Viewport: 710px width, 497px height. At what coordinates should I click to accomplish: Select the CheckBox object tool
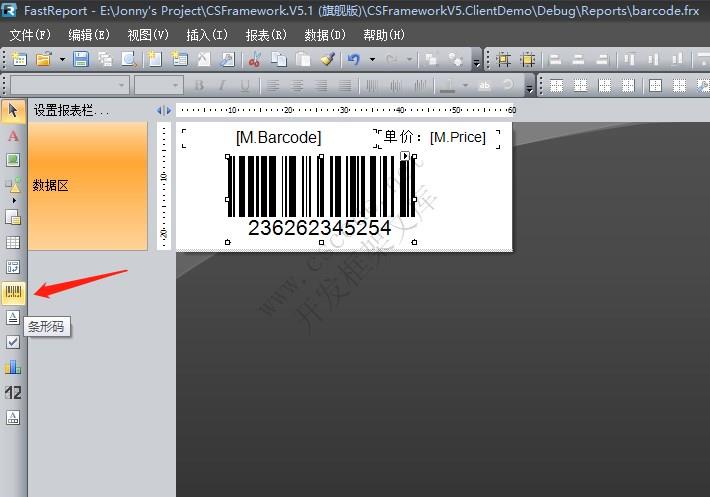13,342
